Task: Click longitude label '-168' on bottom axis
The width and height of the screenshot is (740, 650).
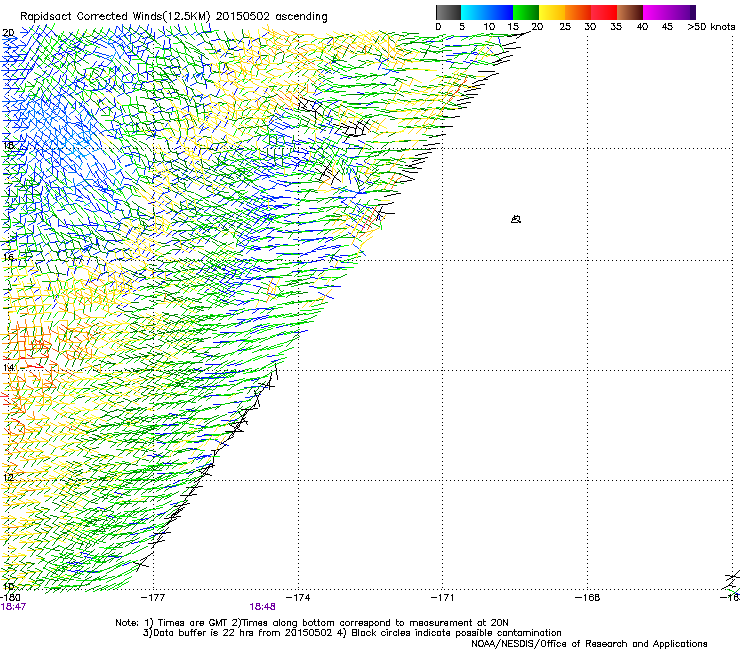Action: [x=588, y=598]
